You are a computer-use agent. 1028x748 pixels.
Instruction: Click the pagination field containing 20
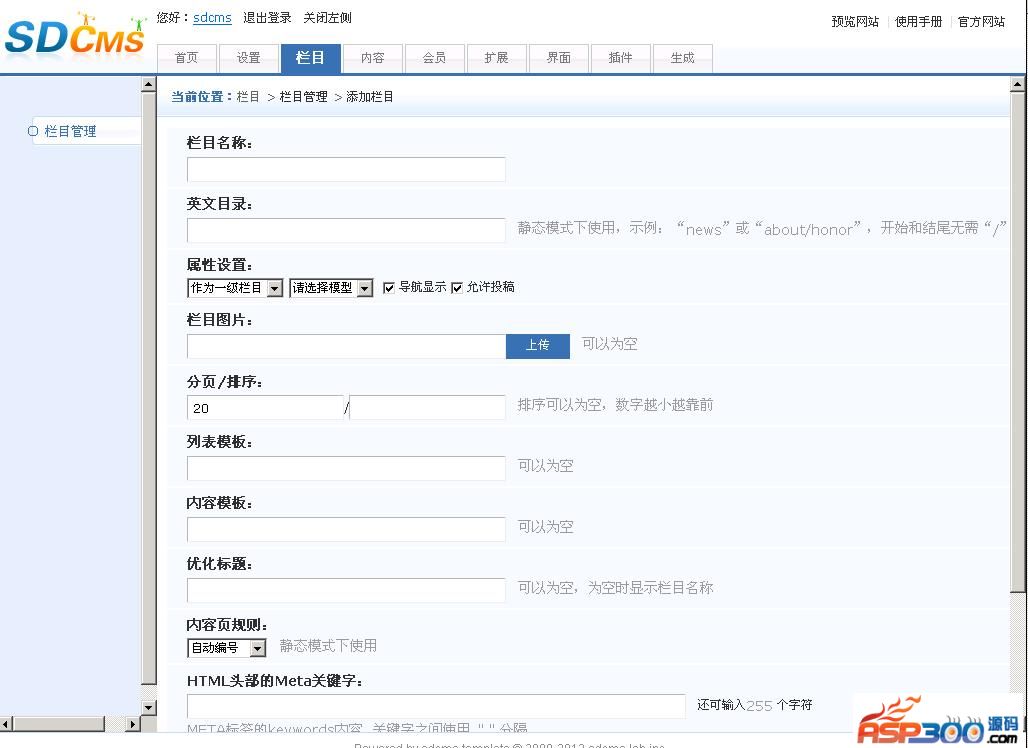click(x=266, y=408)
